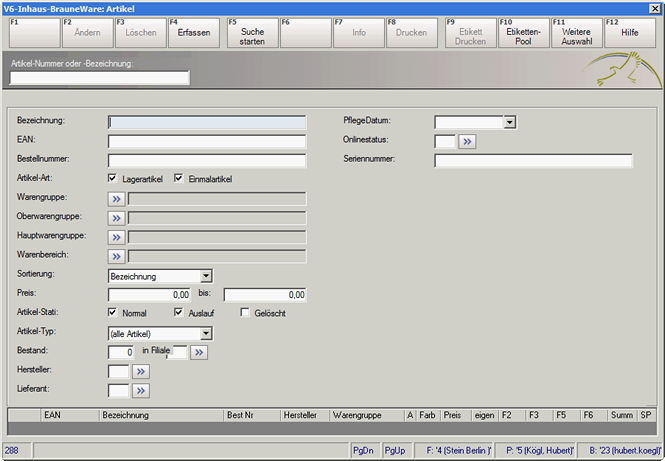Open the Artikel-Typ dropdown list
665x461 pixels.
tap(206, 333)
